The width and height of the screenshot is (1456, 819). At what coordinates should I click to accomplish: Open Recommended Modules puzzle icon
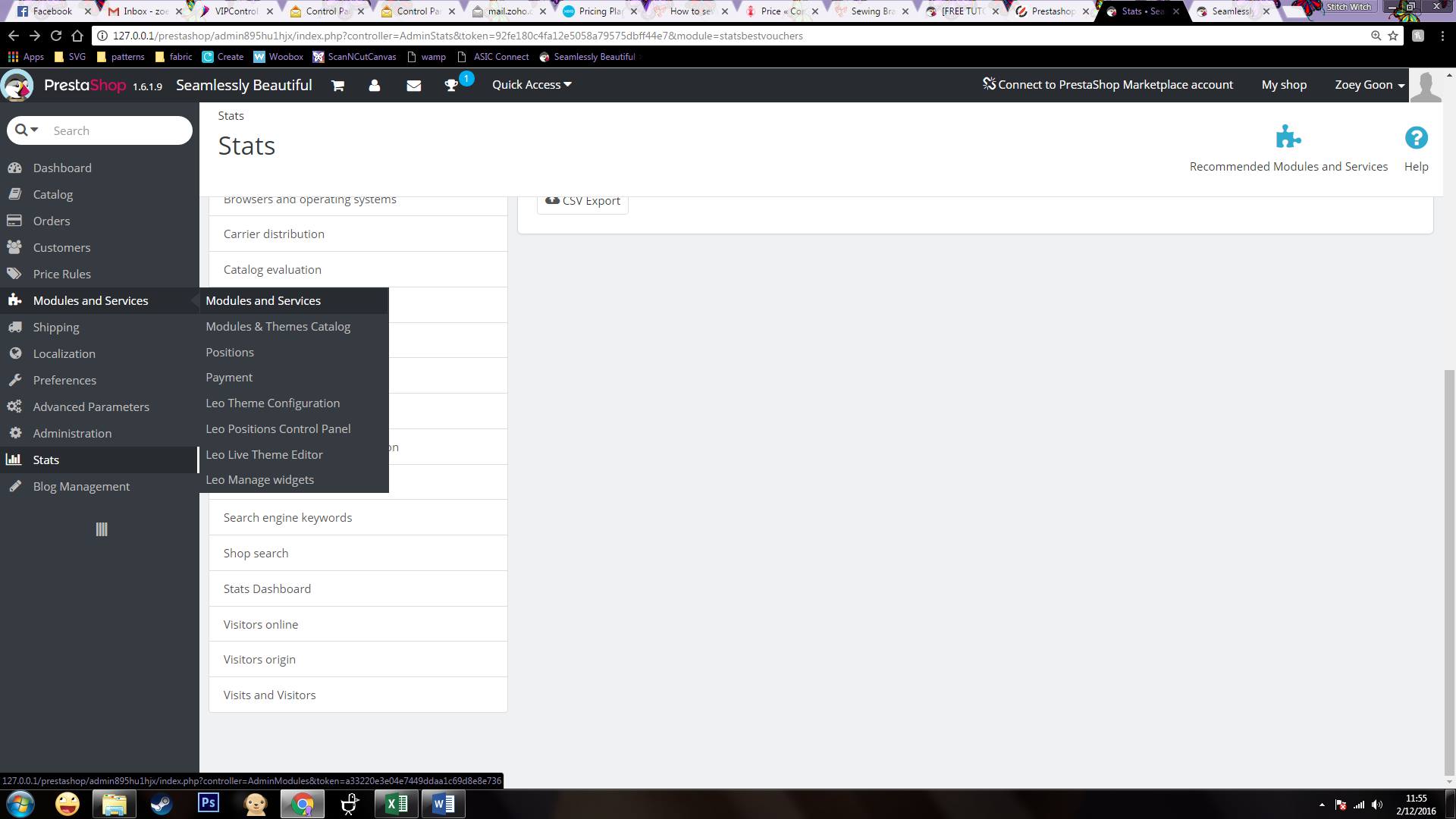click(x=1288, y=137)
